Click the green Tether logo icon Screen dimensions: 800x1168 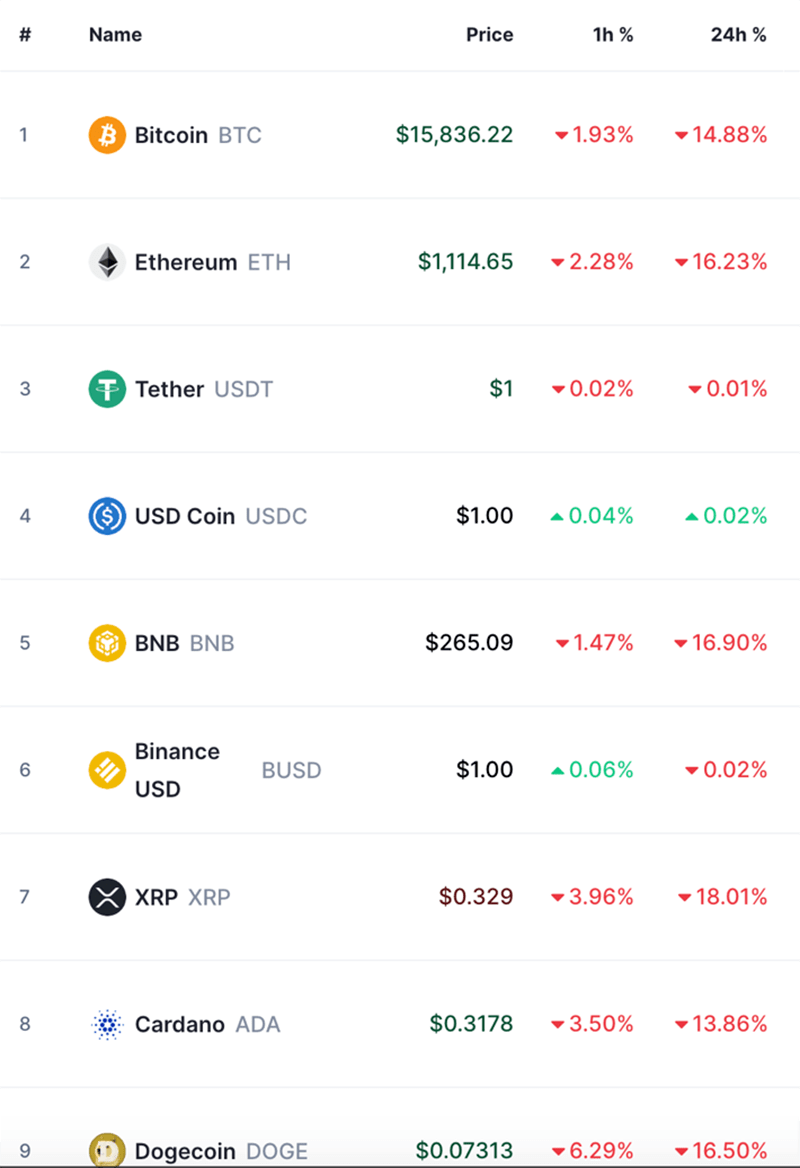click(107, 389)
